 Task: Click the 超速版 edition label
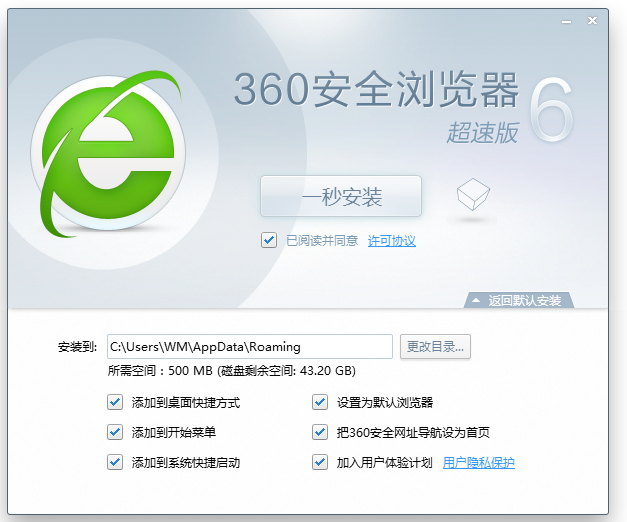(x=483, y=132)
